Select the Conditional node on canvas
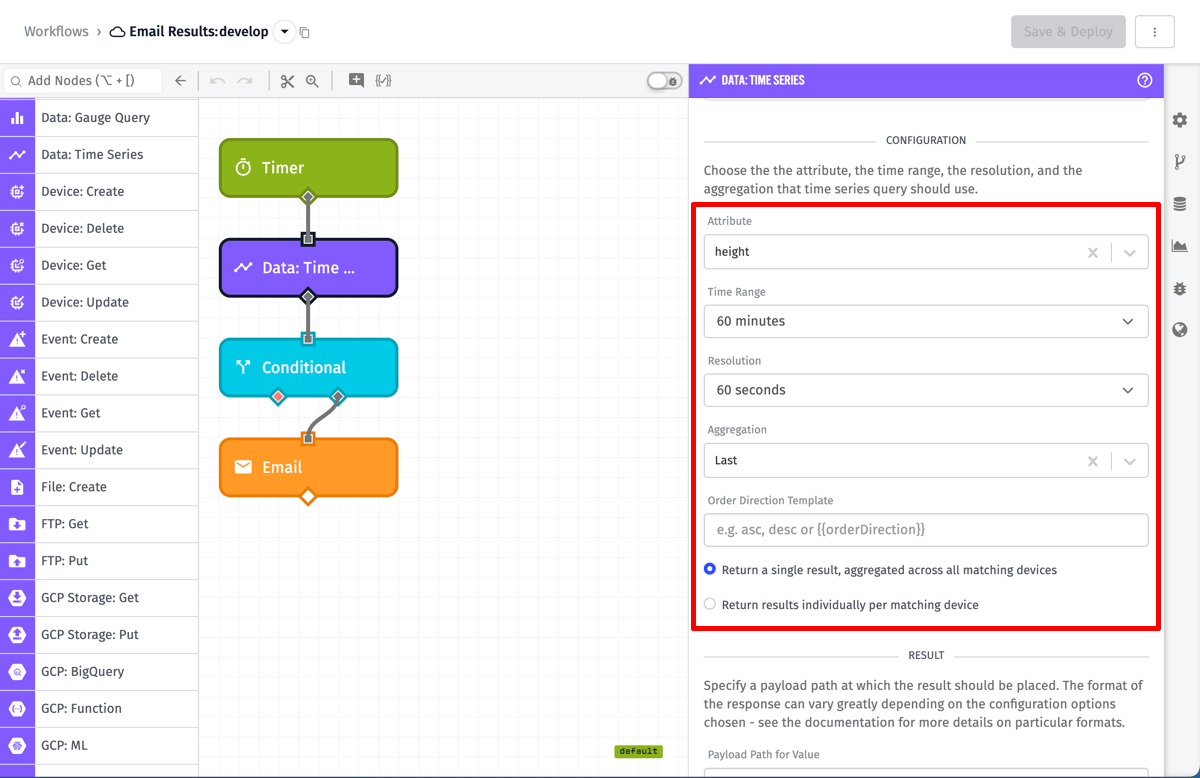Screen dimensions: 1200x778 308,367
